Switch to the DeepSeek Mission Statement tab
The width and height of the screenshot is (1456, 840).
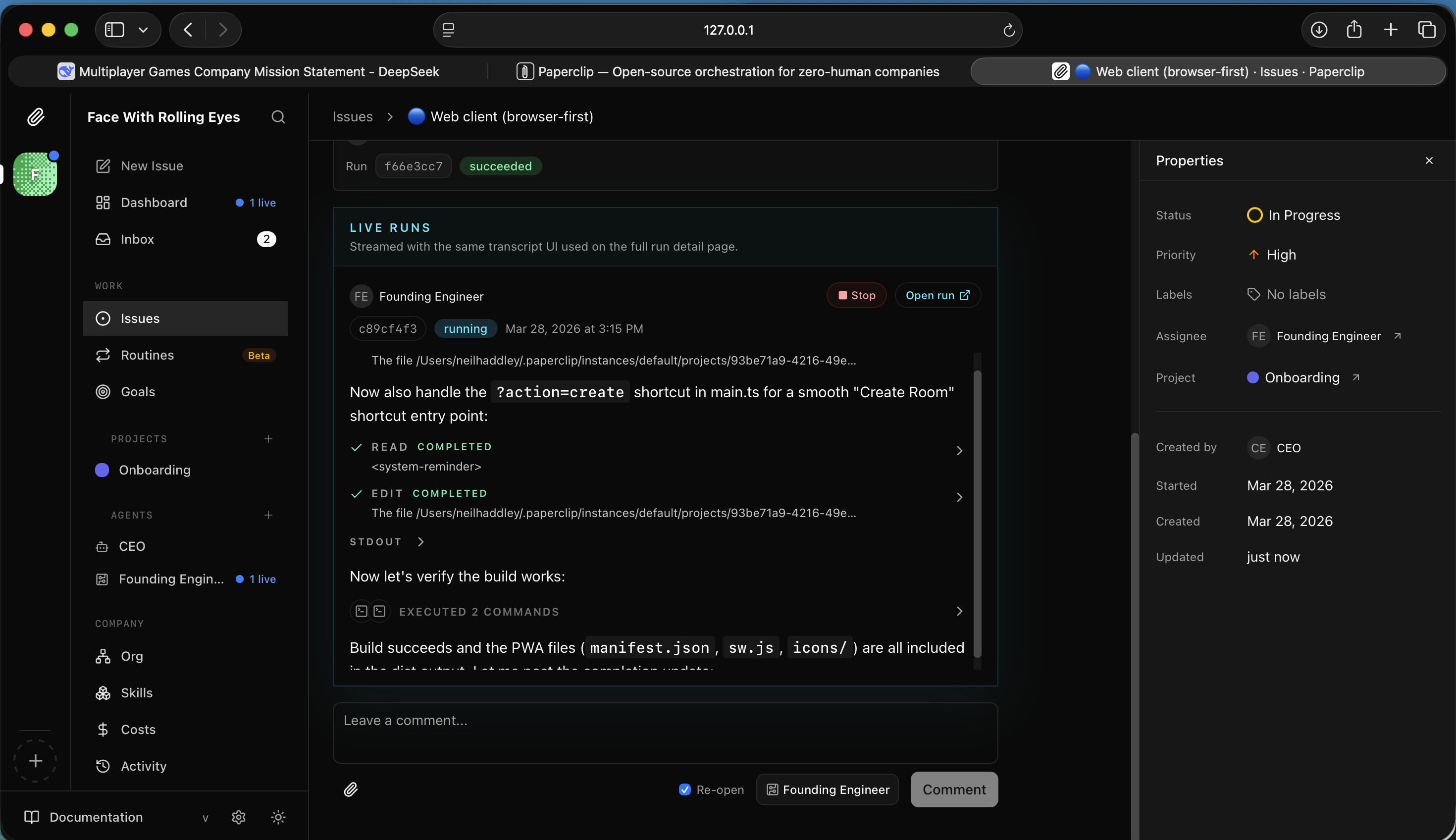pos(248,71)
